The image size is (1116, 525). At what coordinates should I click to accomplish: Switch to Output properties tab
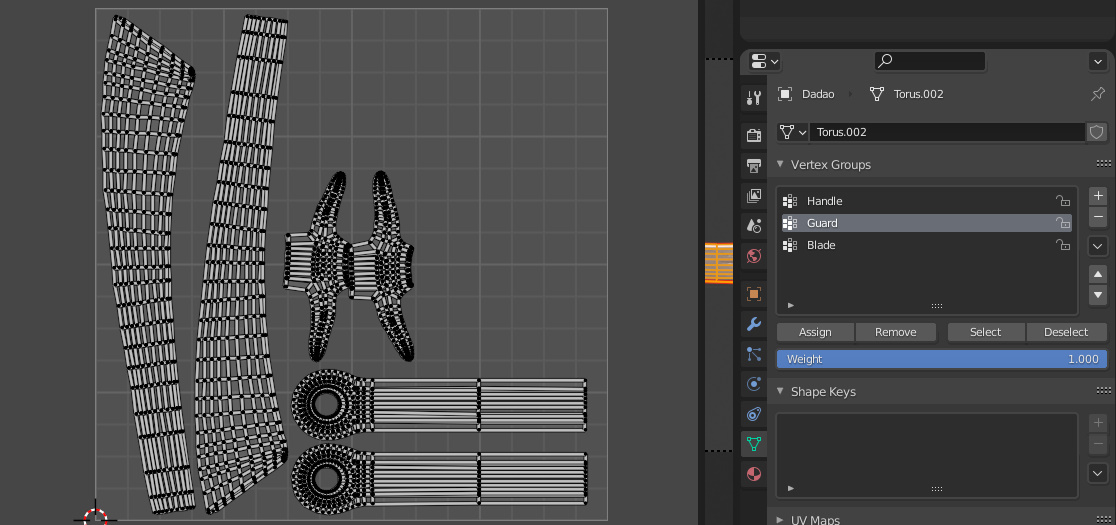[x=754, y=165]
